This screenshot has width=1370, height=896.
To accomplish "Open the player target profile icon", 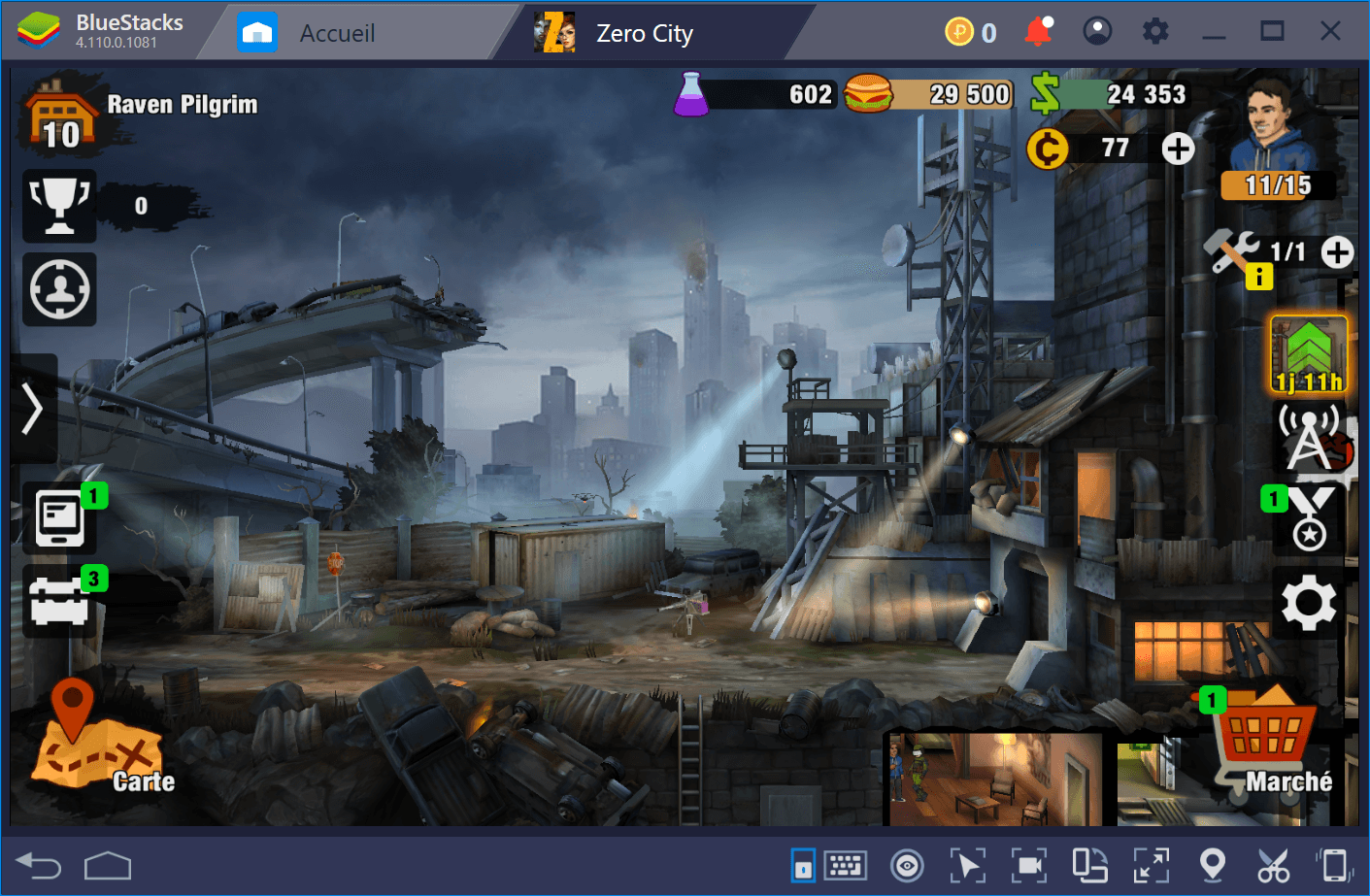I will [59, 289].
